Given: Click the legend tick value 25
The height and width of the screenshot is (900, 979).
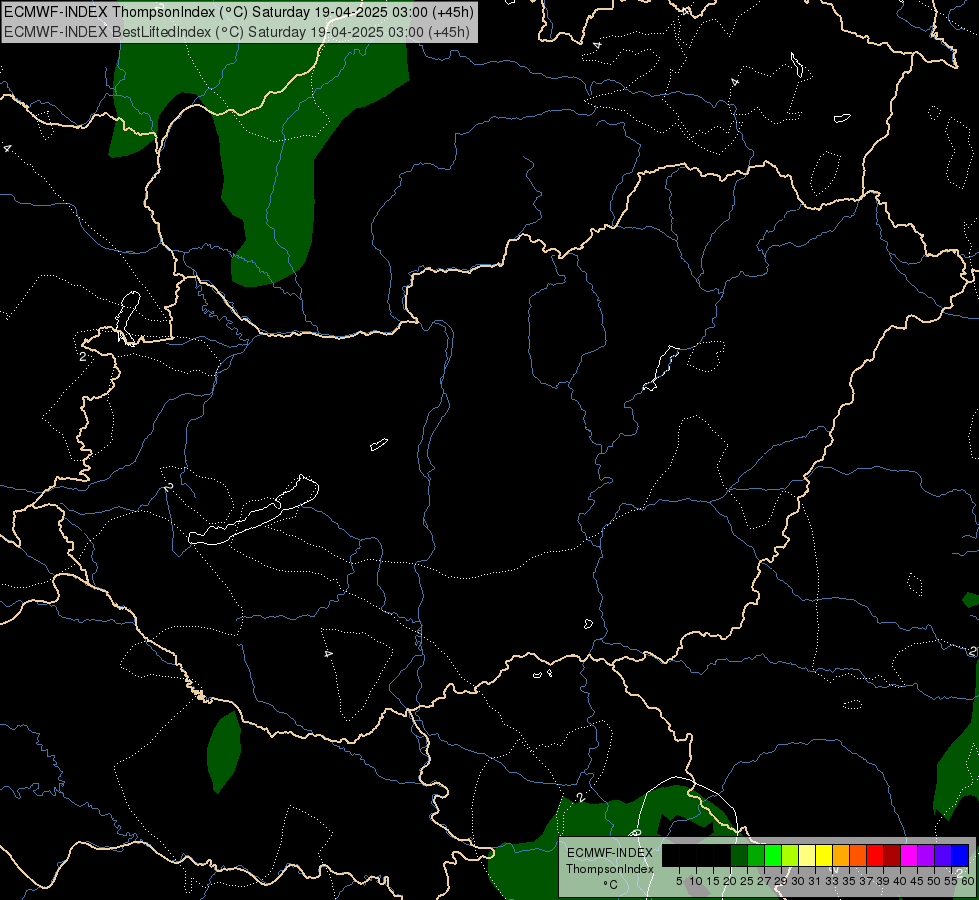Looking at the screenshot, I should point(747,881).
